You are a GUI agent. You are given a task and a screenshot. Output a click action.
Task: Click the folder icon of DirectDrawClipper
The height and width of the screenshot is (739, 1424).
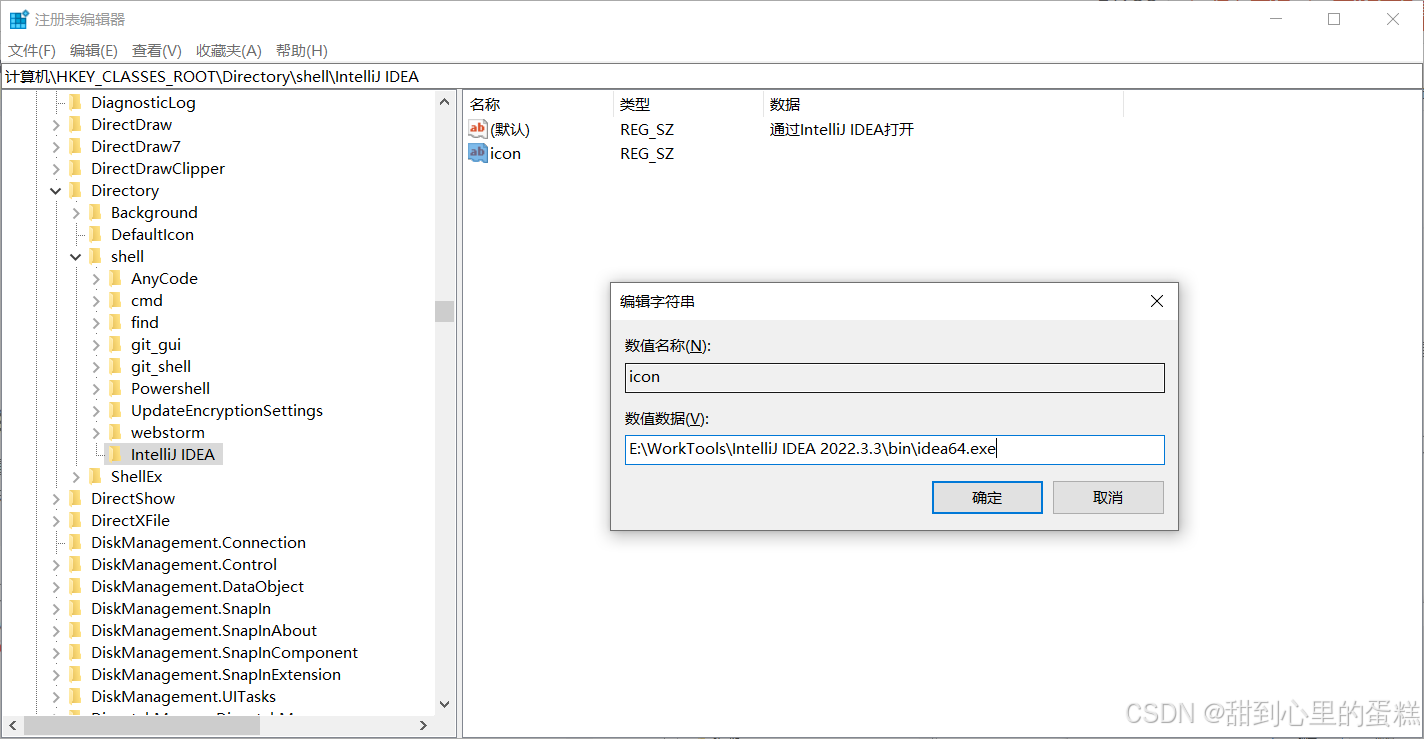76,168
